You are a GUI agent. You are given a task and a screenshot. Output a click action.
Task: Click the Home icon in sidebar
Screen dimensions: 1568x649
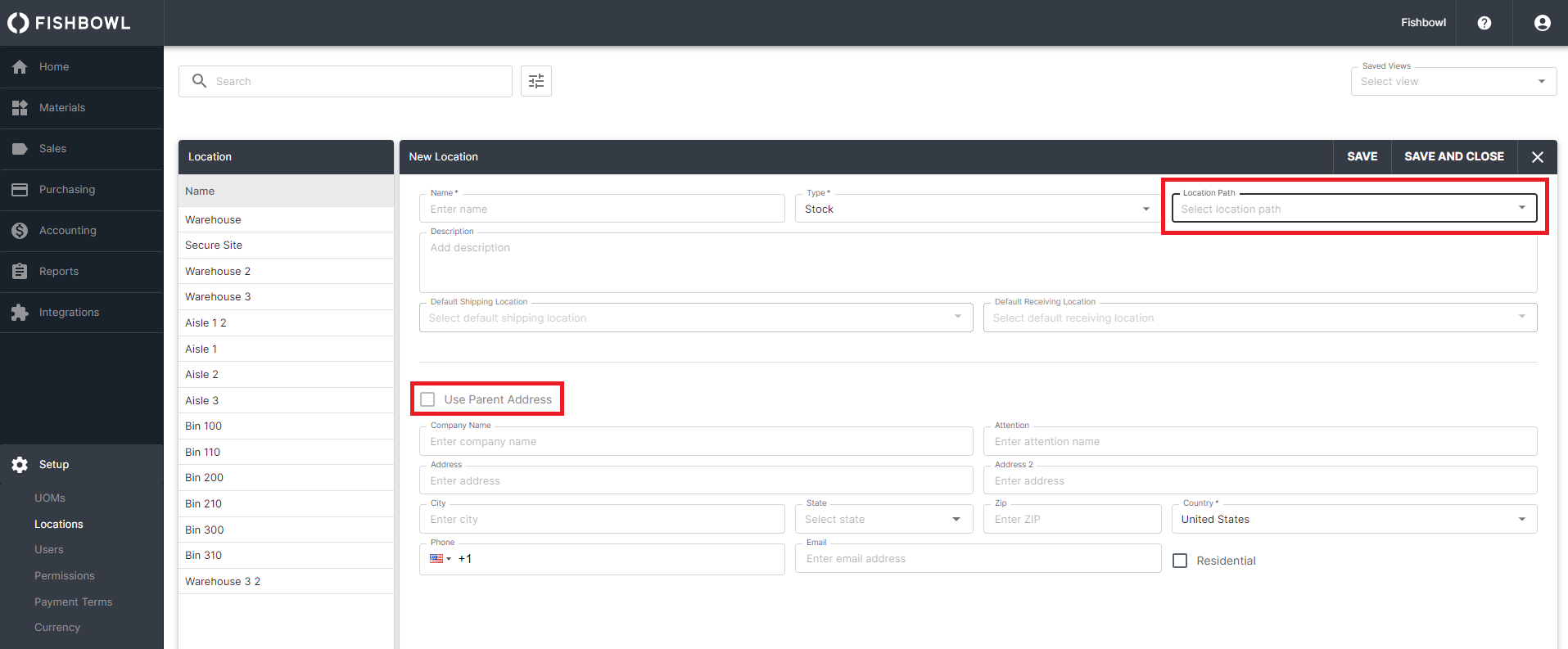point(20,67)
